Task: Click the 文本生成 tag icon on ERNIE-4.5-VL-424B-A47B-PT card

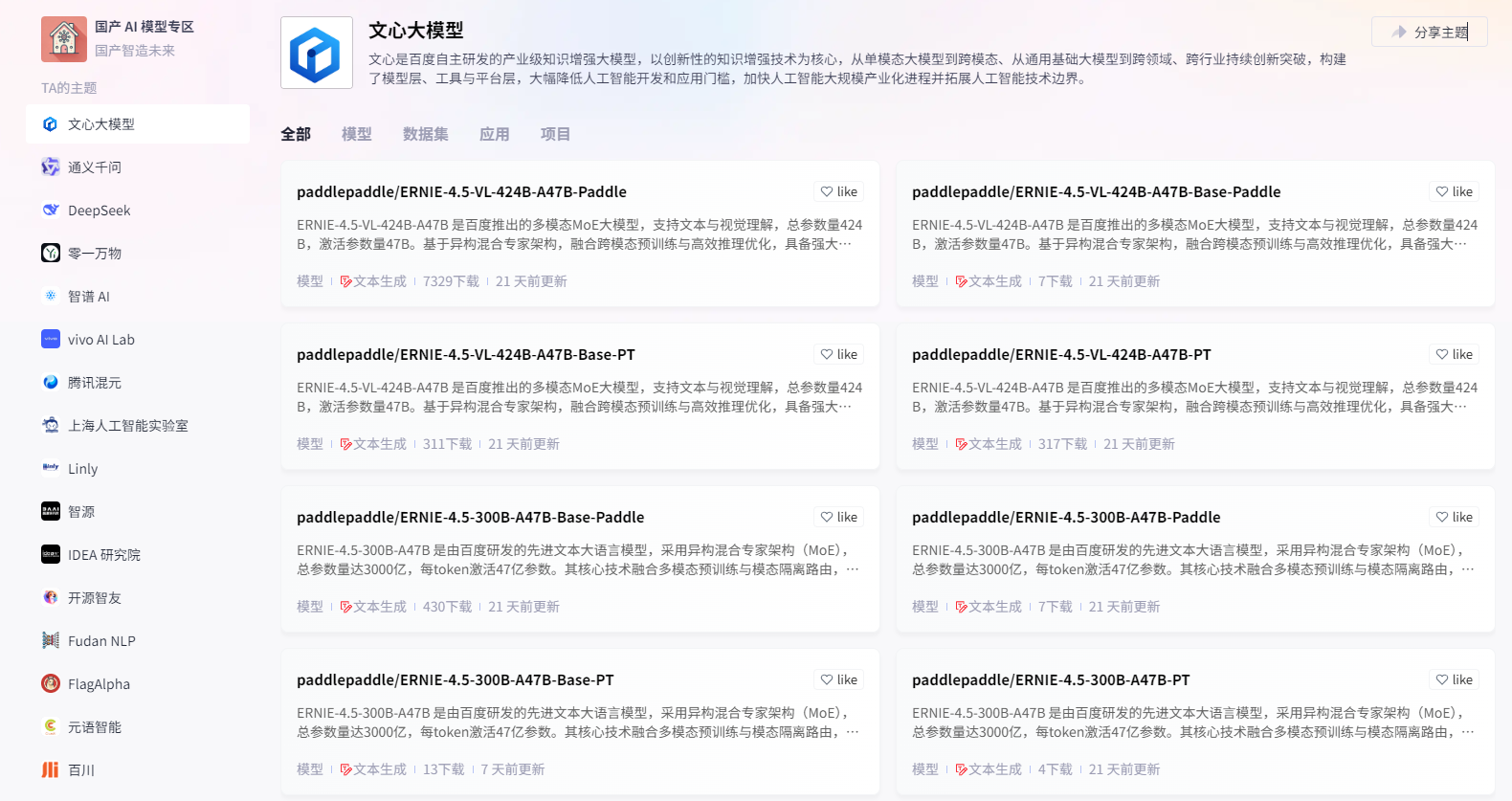Action: pos(962,444)
